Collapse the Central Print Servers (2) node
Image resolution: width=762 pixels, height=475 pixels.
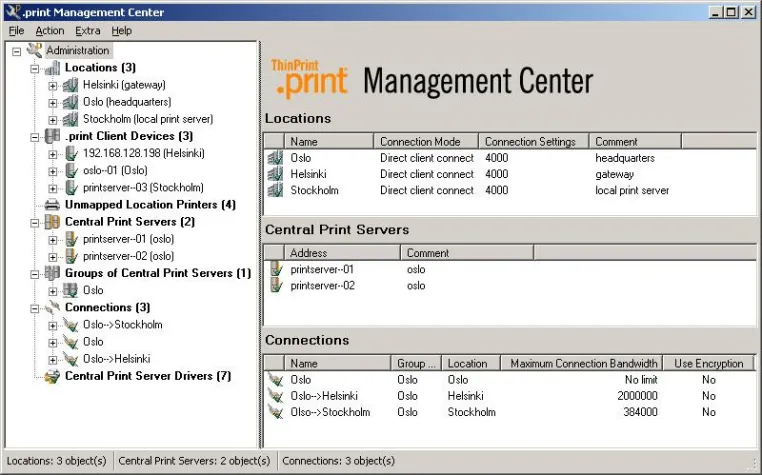[x=35, y=223]
